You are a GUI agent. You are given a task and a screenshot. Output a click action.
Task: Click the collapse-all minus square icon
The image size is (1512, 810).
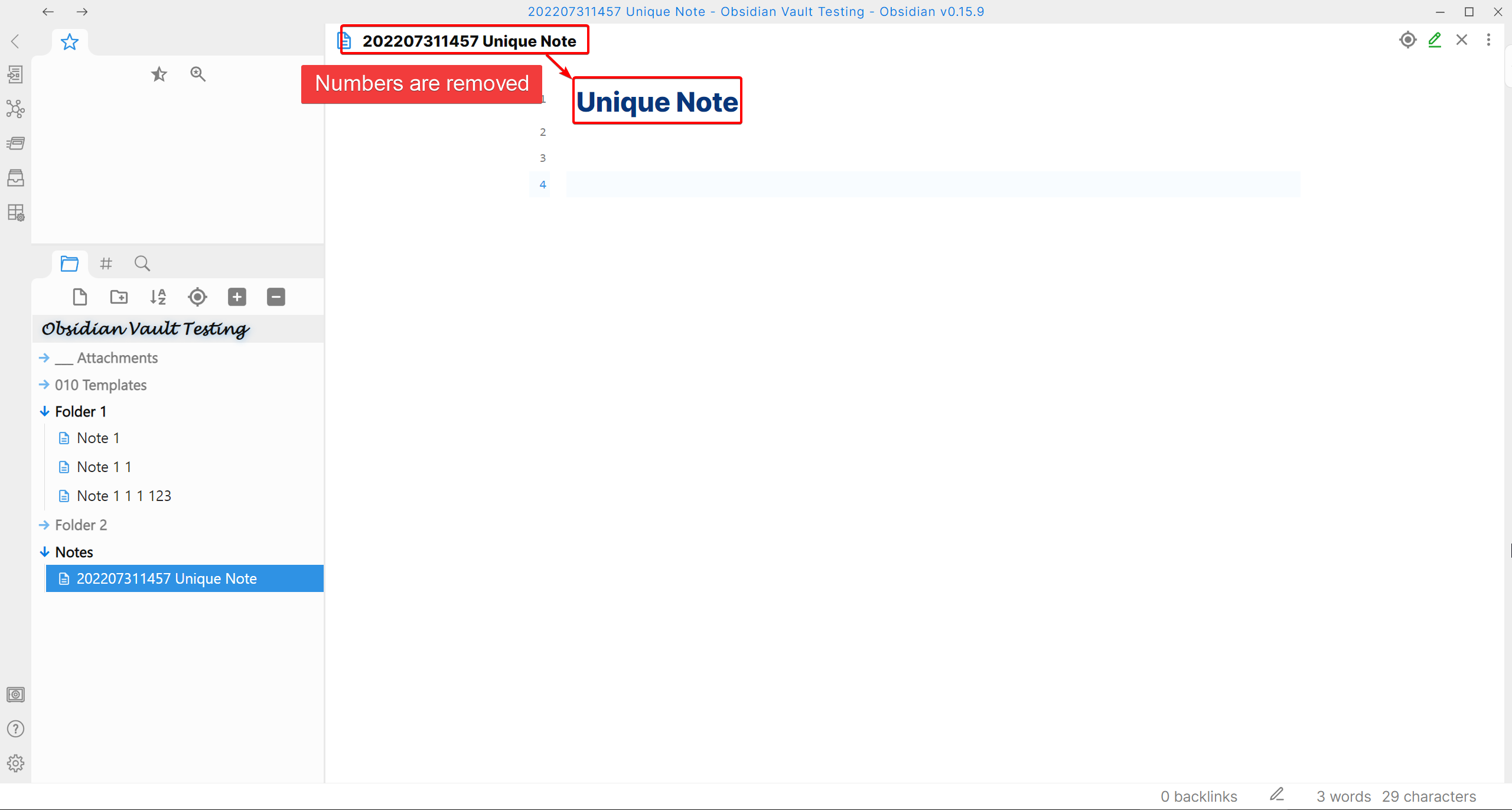pyautogui.click(x=276, y=297)
